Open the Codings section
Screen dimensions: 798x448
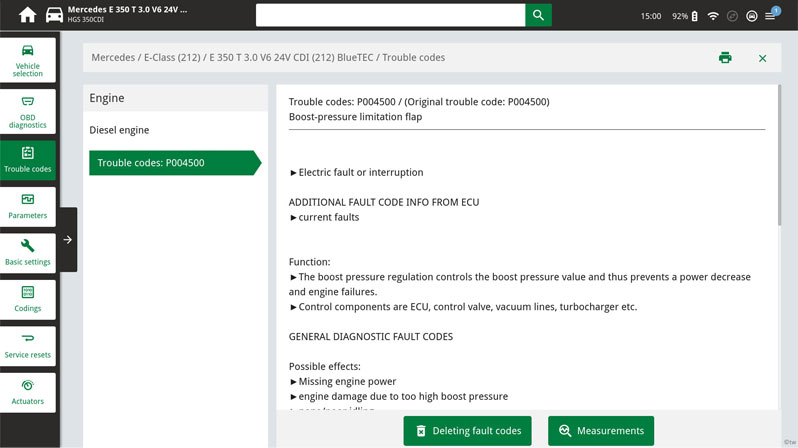28,299
